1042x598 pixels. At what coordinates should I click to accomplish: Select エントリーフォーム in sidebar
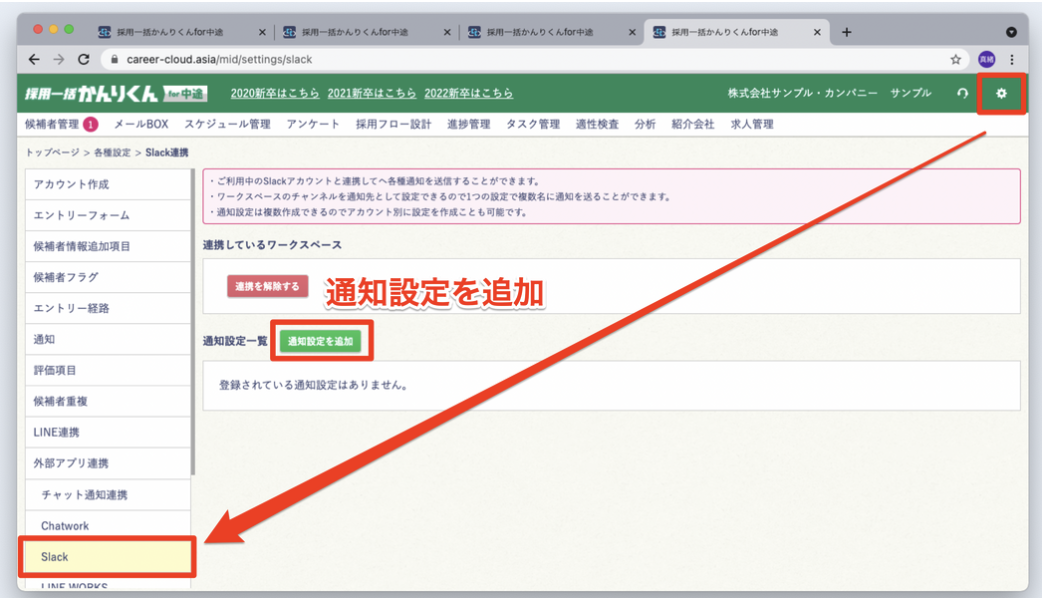[x=108, y=215]
